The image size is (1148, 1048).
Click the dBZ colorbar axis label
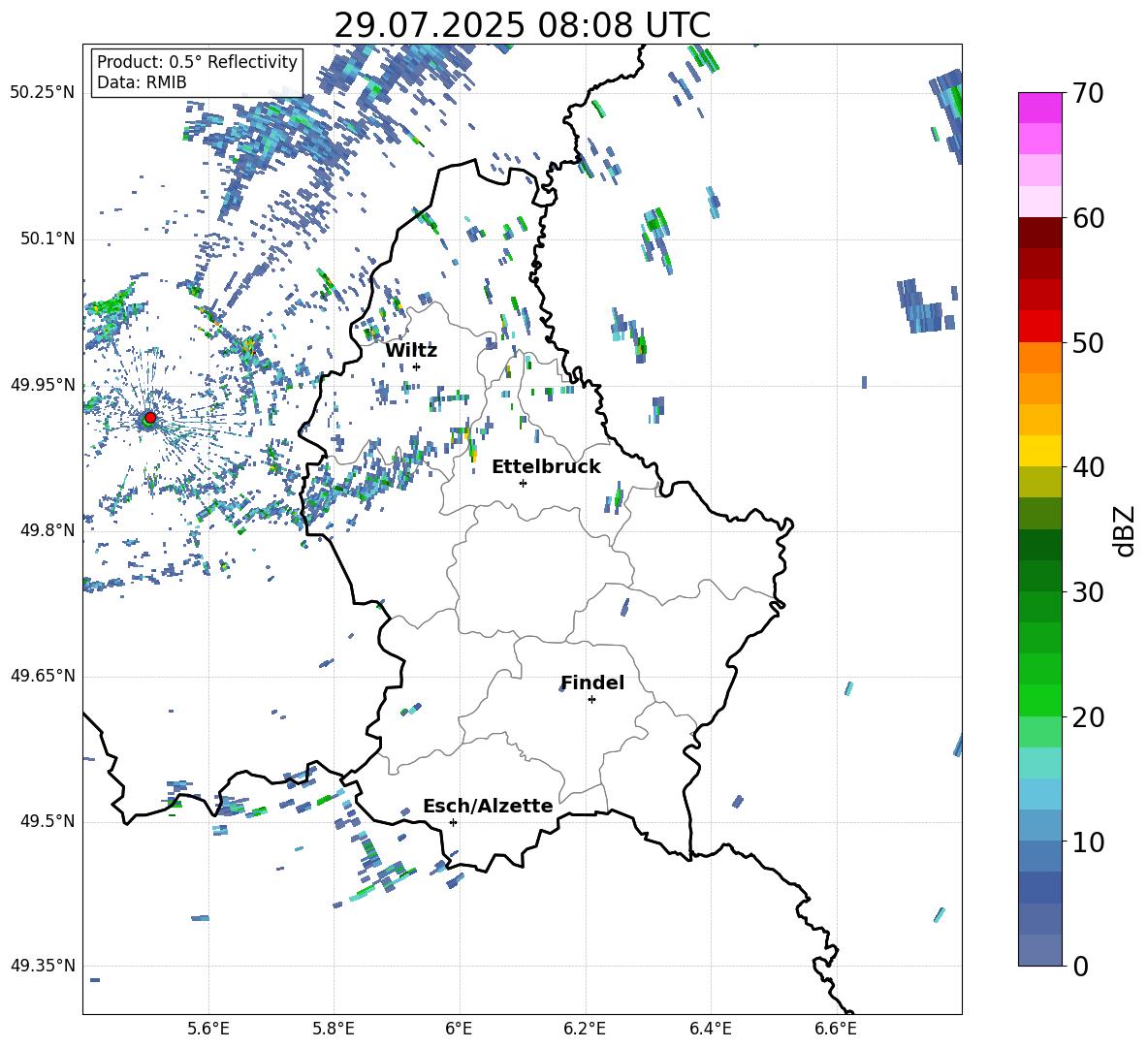point(1126,531)
